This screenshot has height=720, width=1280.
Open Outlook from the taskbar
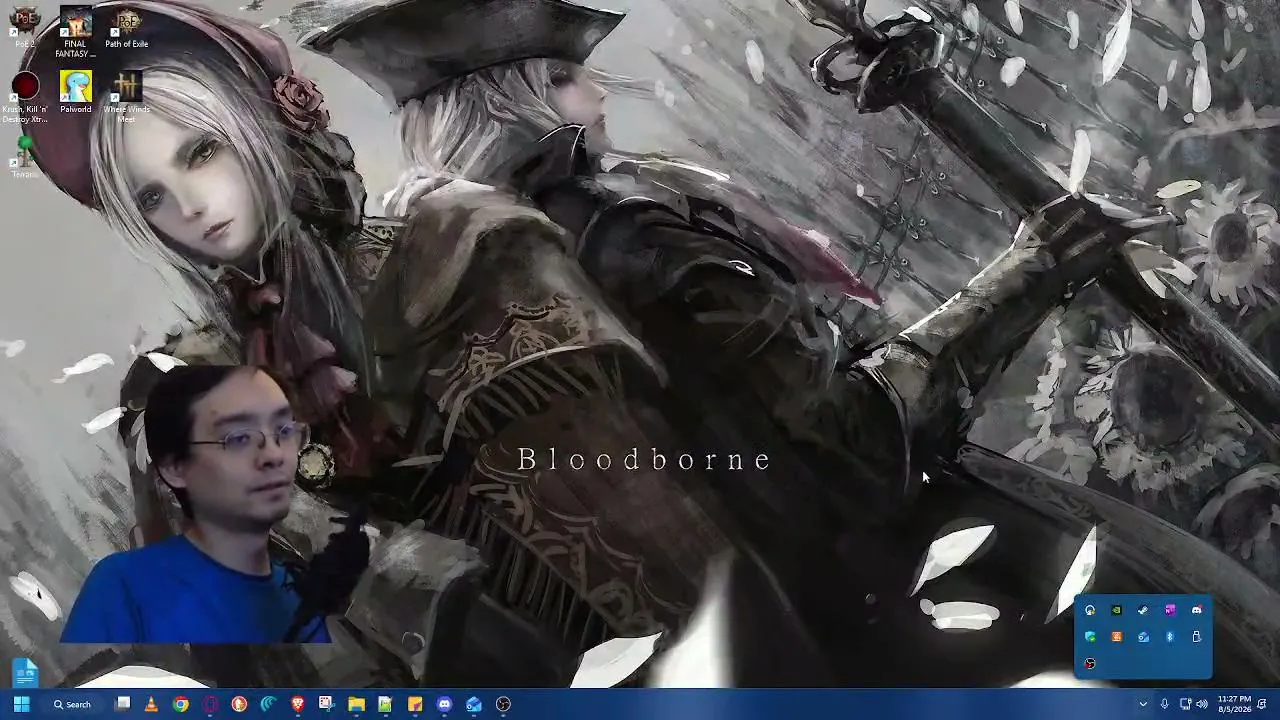(473, 704)
